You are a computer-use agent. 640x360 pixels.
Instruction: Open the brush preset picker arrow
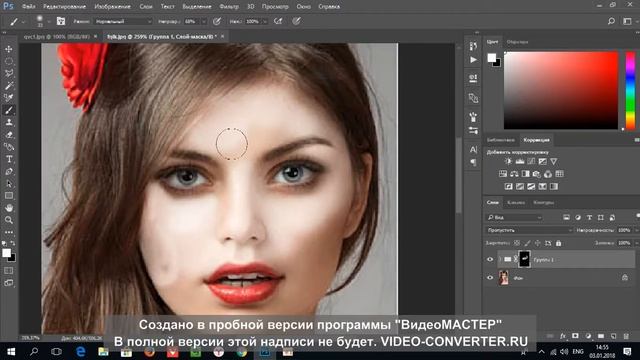point(48,22)
